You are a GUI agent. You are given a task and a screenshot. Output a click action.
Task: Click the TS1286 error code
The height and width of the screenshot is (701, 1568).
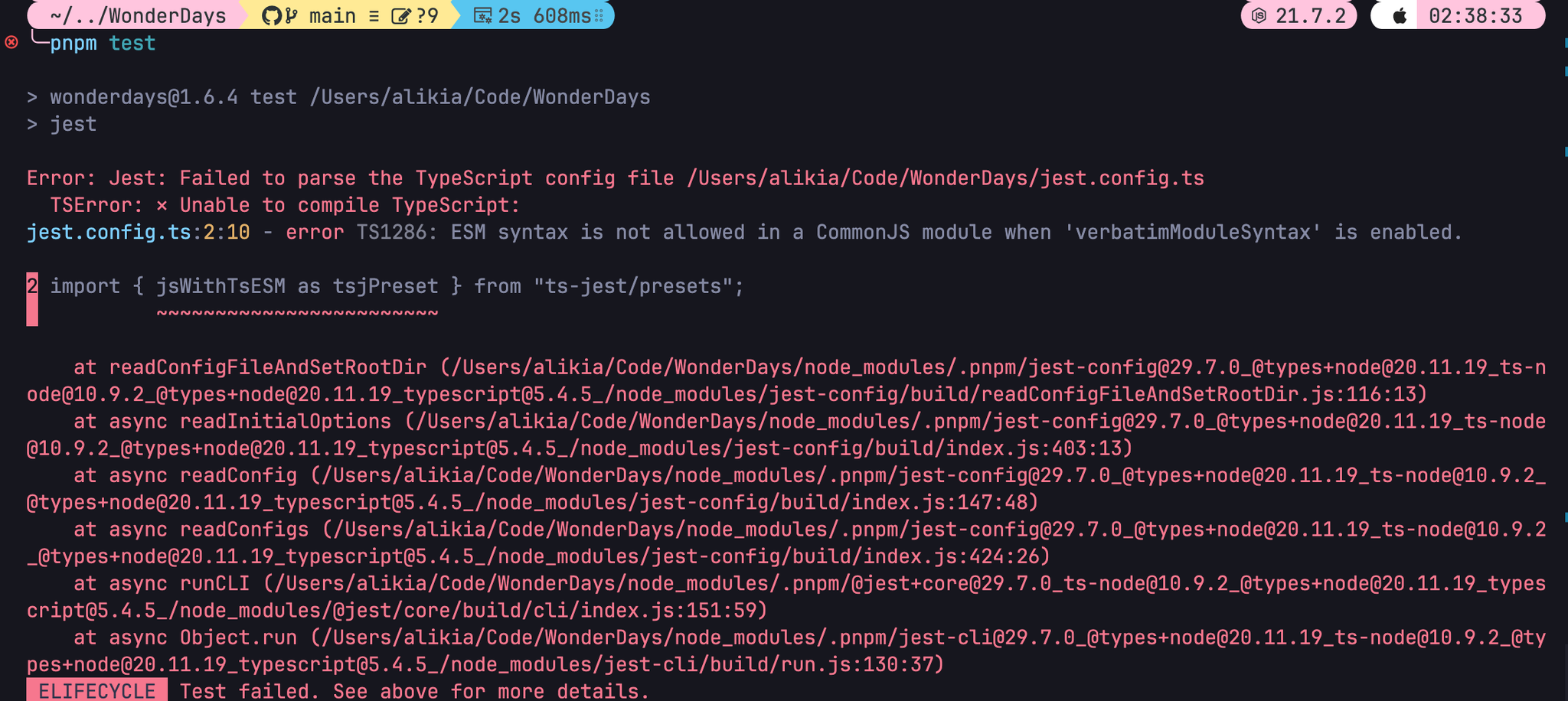(391, 233)
